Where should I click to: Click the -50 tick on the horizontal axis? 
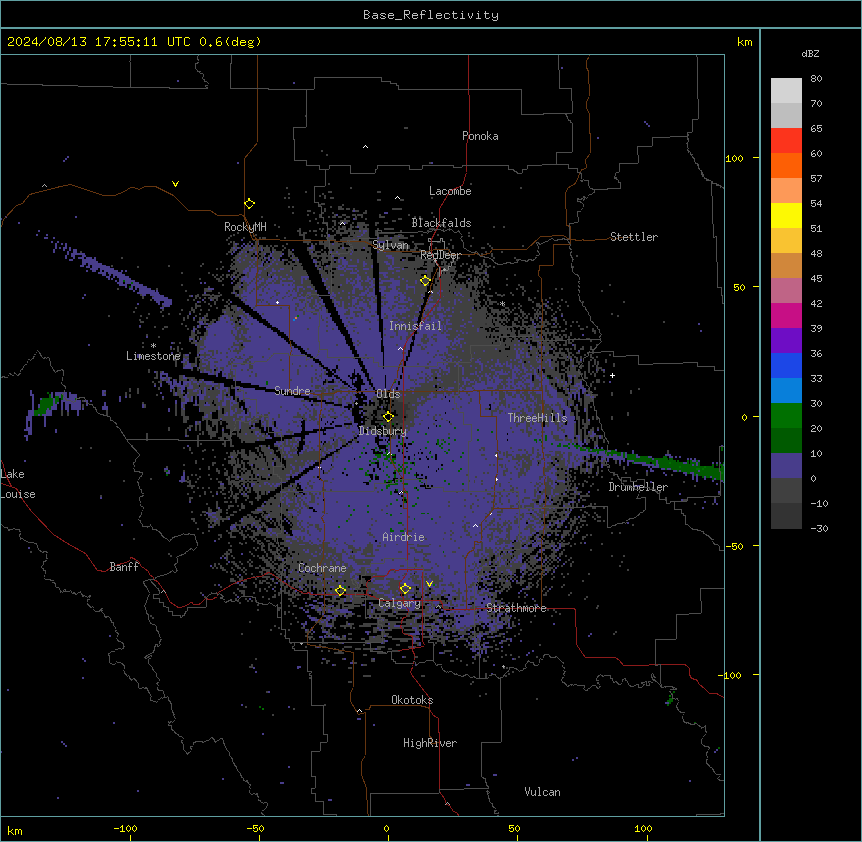coord(255,828)
